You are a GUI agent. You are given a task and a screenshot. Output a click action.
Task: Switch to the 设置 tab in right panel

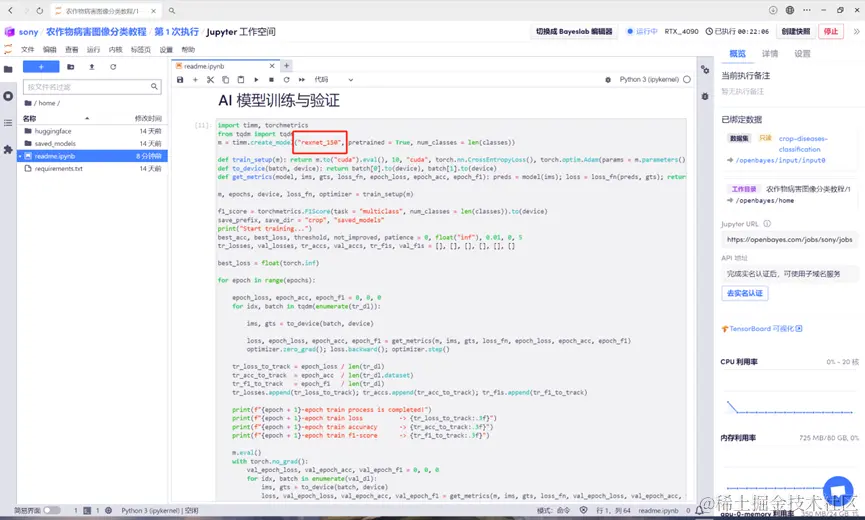(802, 53)
